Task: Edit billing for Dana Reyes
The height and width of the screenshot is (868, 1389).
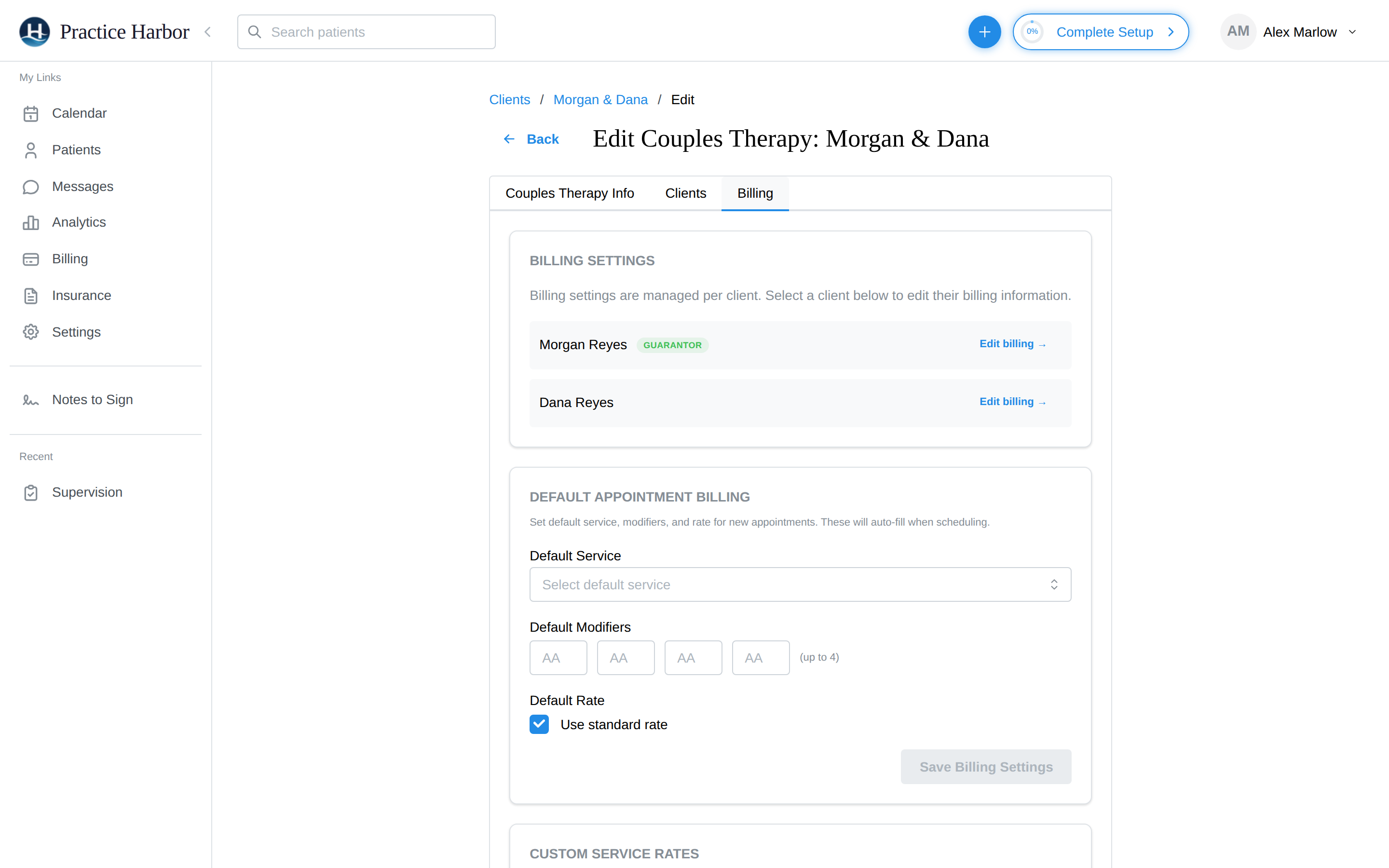Action: tap(1012, 402)
